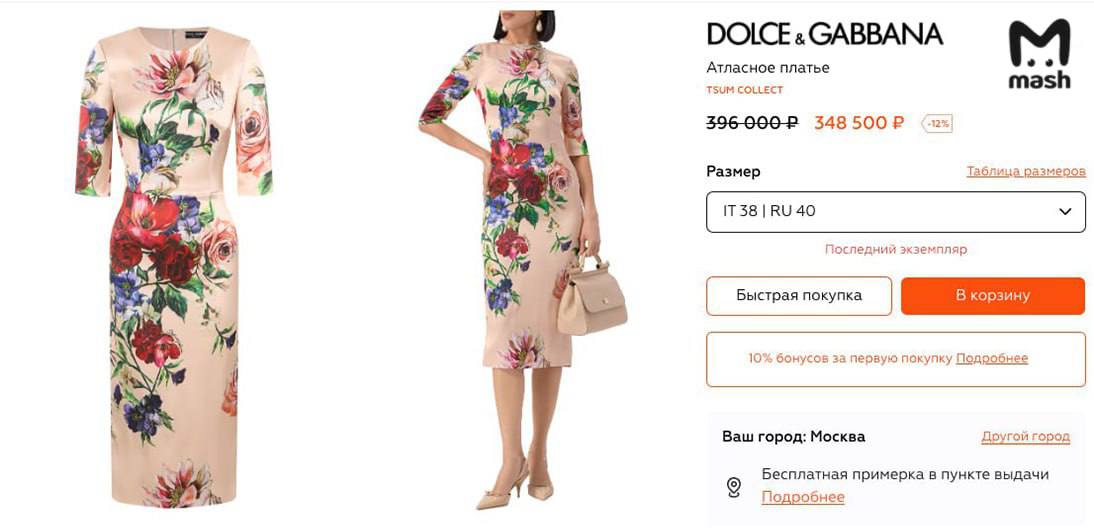Click the Атласное платье product title
The image size is (1094, 528).
[x=767, y=68]
